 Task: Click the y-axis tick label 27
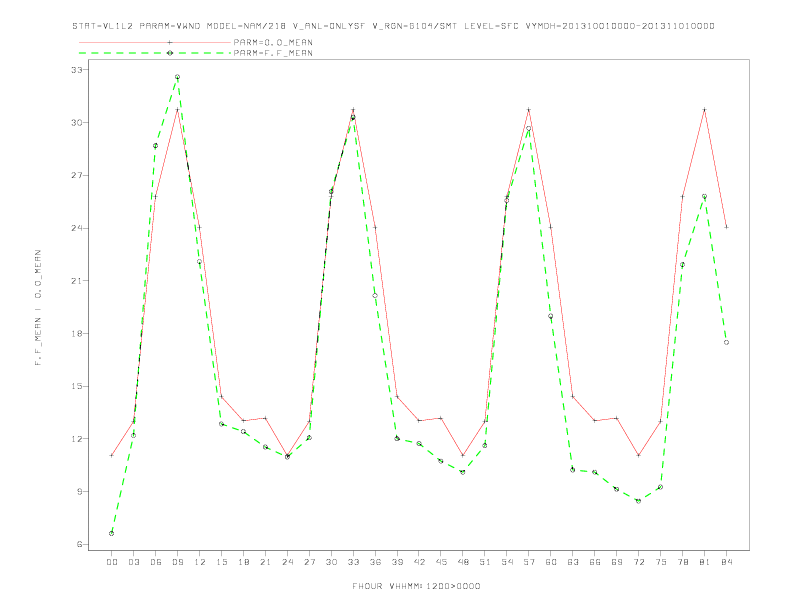[x=76, y=175]
